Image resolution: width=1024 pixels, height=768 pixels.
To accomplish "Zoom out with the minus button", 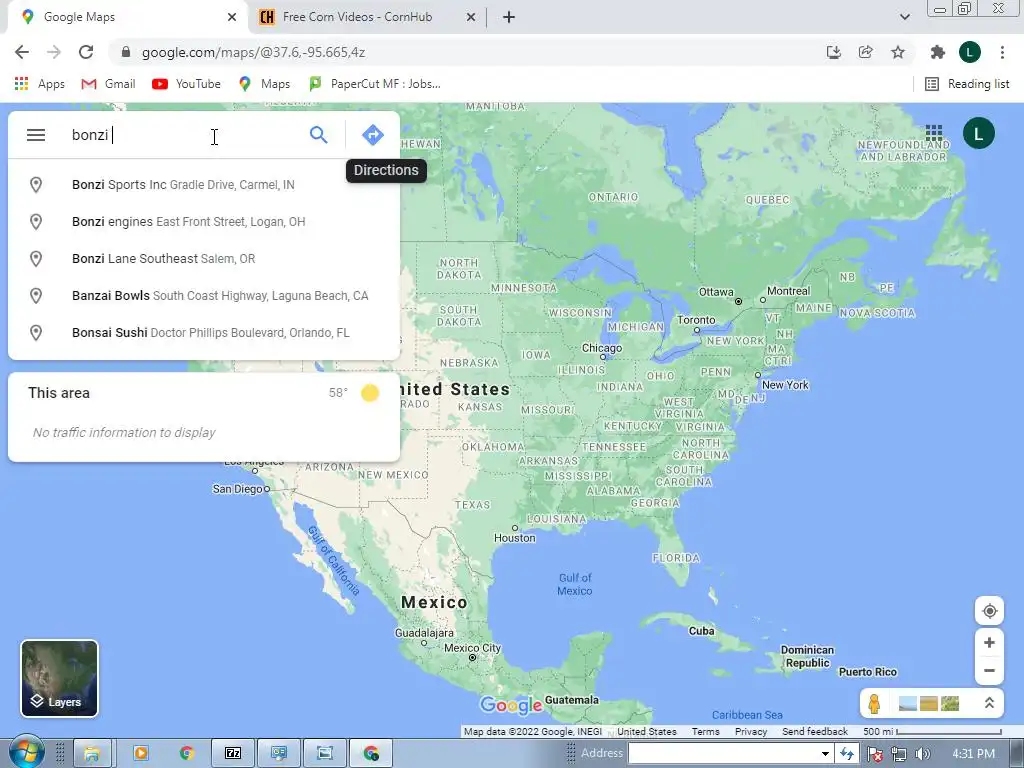I will pos(989,671).
